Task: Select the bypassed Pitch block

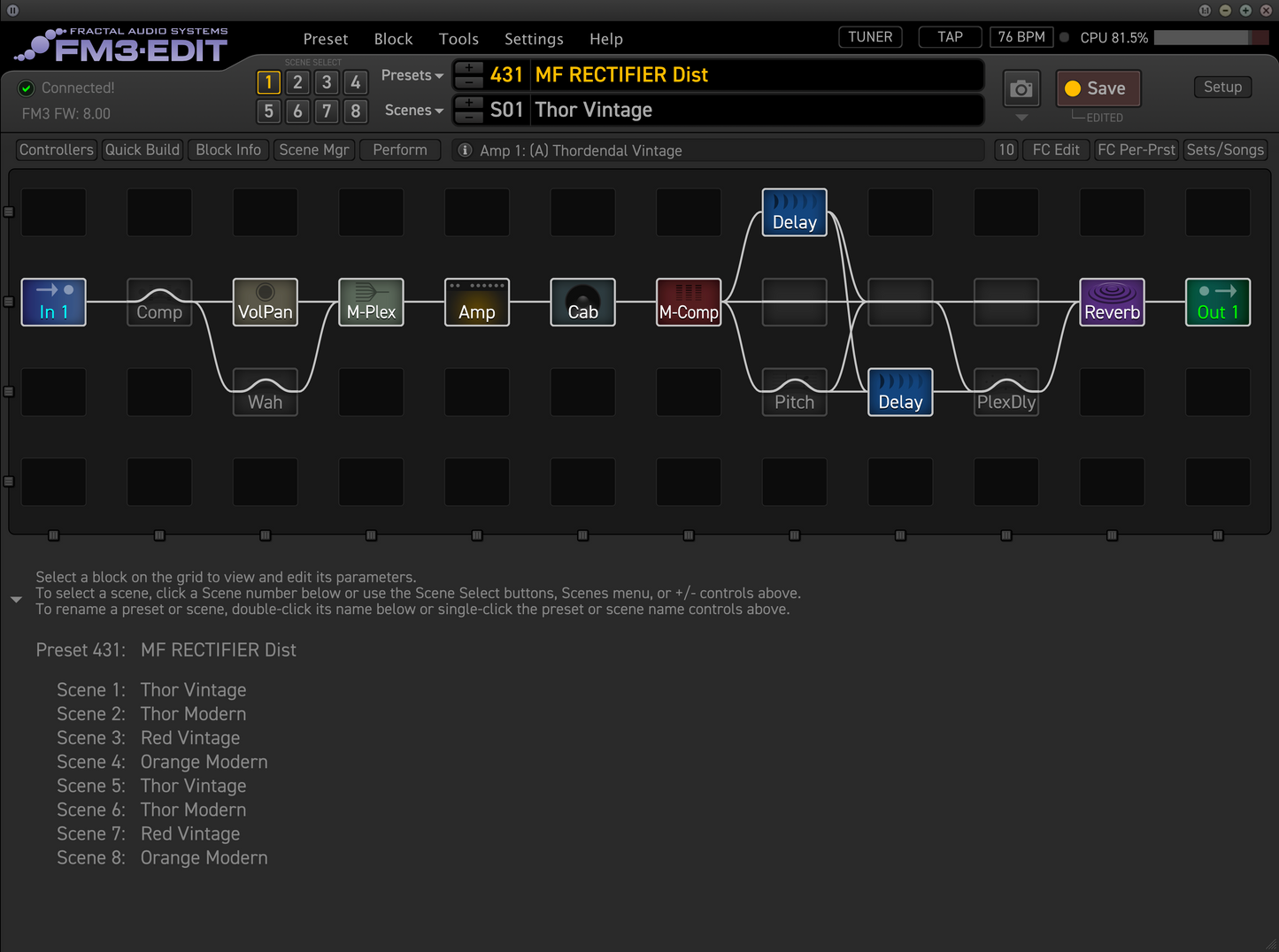Action: [x=795, y=392]
